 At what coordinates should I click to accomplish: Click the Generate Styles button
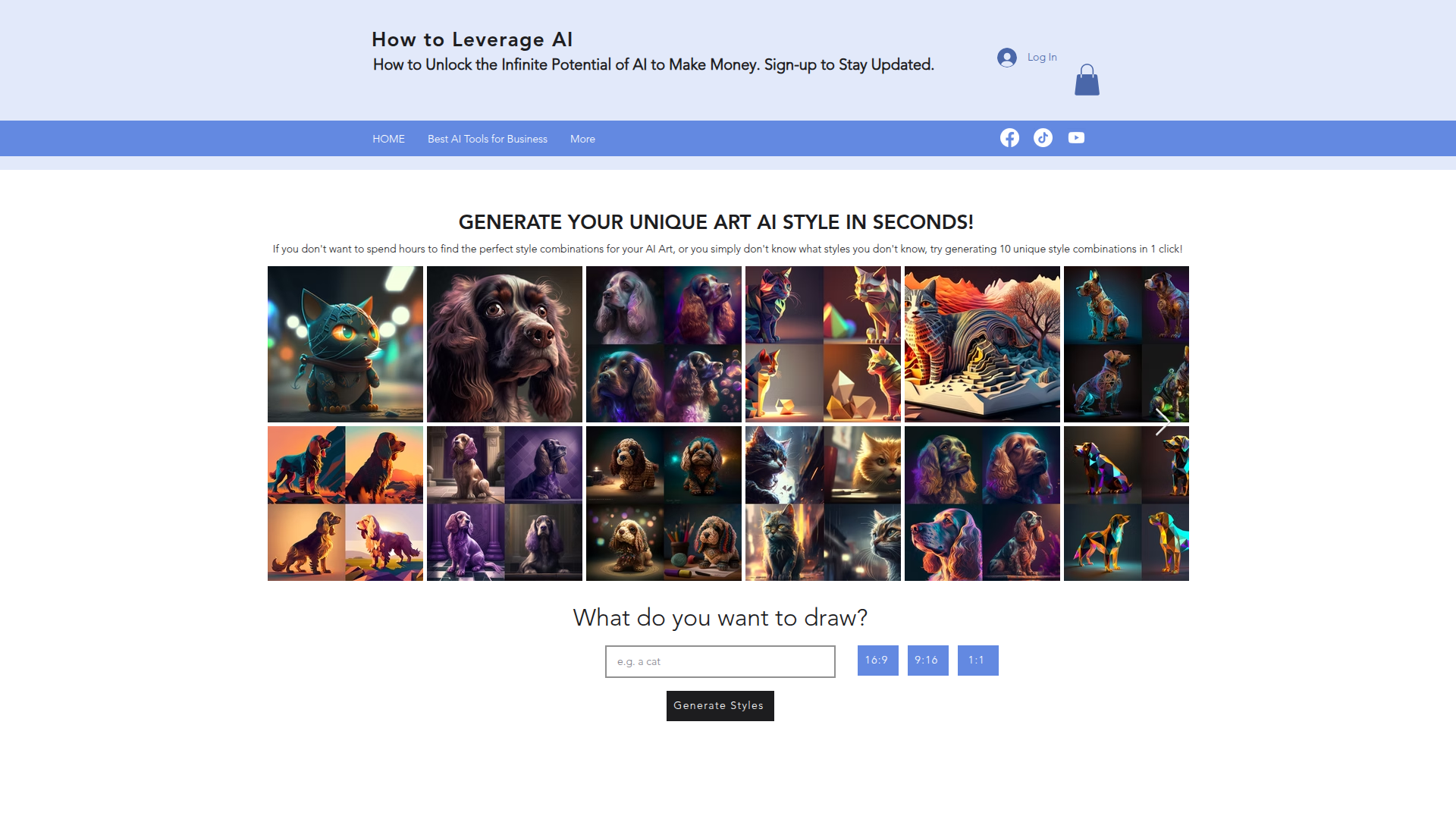pyautogui.click(x=720, y=706)
